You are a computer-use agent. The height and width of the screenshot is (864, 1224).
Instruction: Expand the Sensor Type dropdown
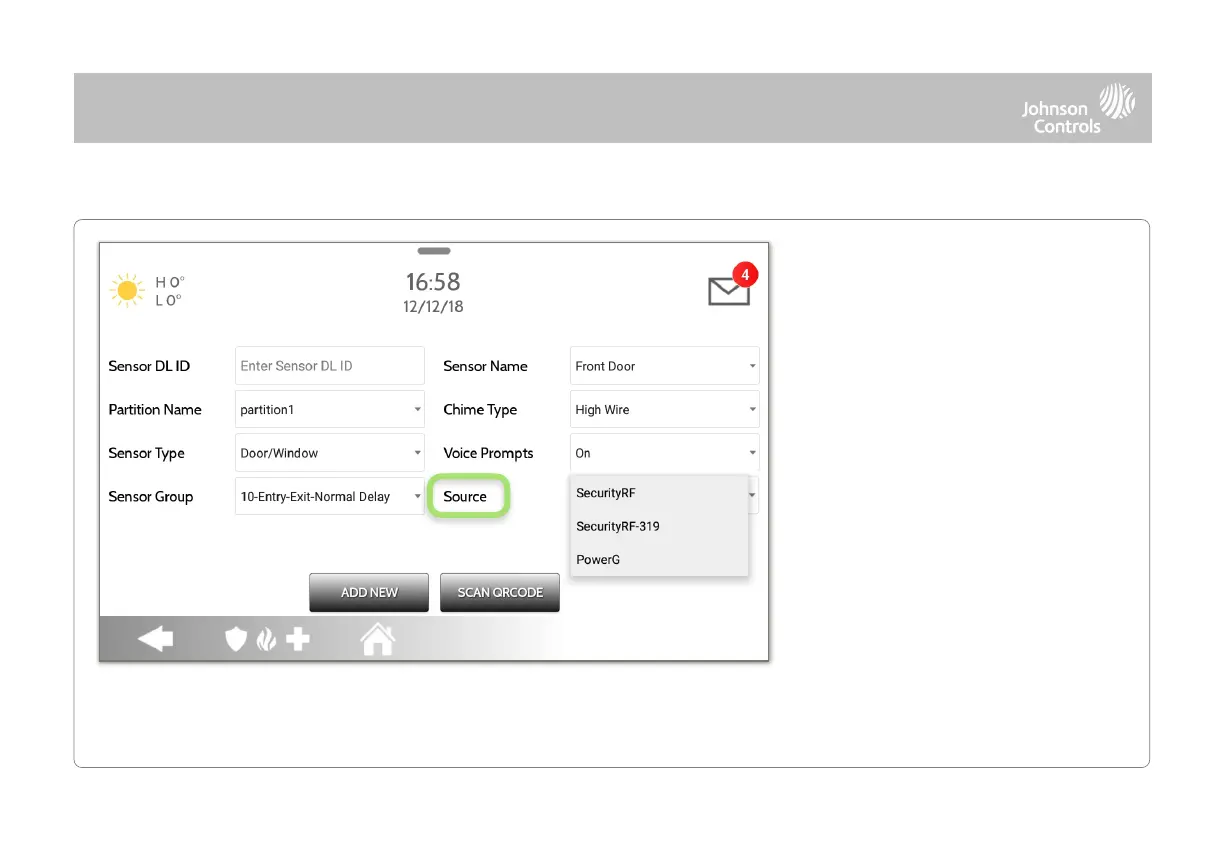(x=330, y=453)
